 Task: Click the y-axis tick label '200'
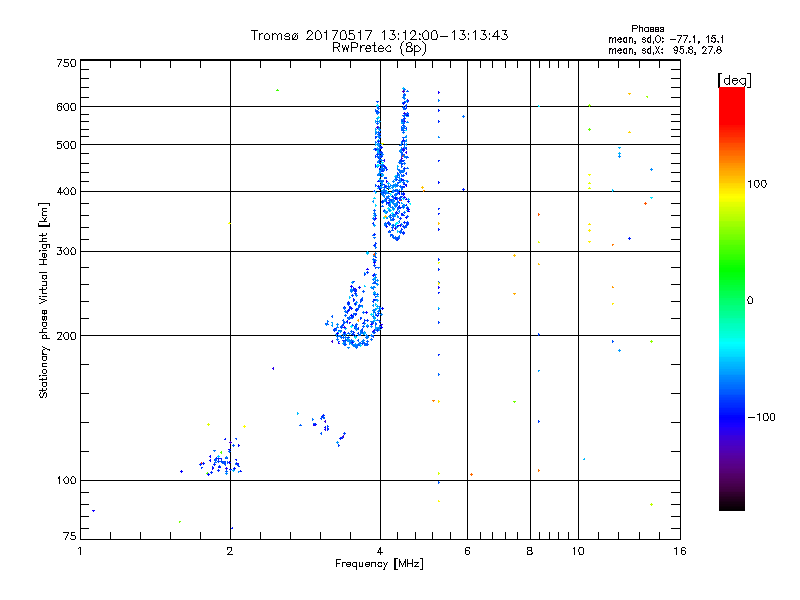click(66, 336)
